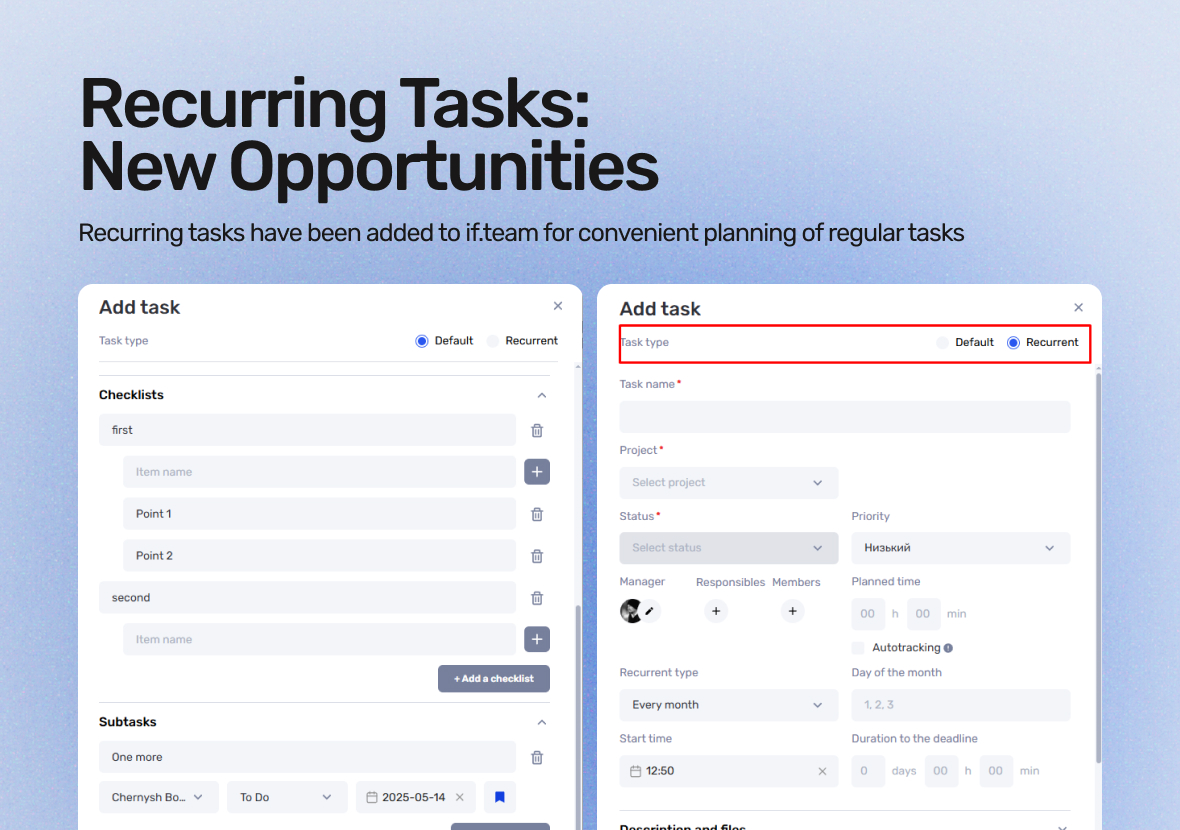1180x830 pixels.
Task: Open the calendar icon beside 2025-05-14
Action: 372,797
